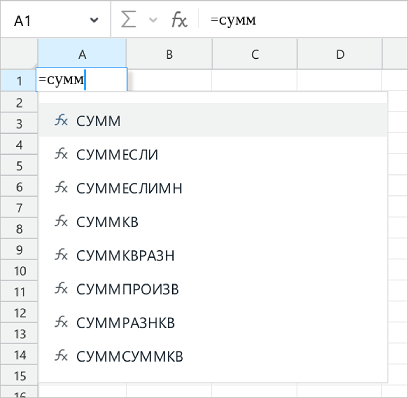Click the select-all corner of the grid
Screen dimensions: 408x398
tap(19, 54)
